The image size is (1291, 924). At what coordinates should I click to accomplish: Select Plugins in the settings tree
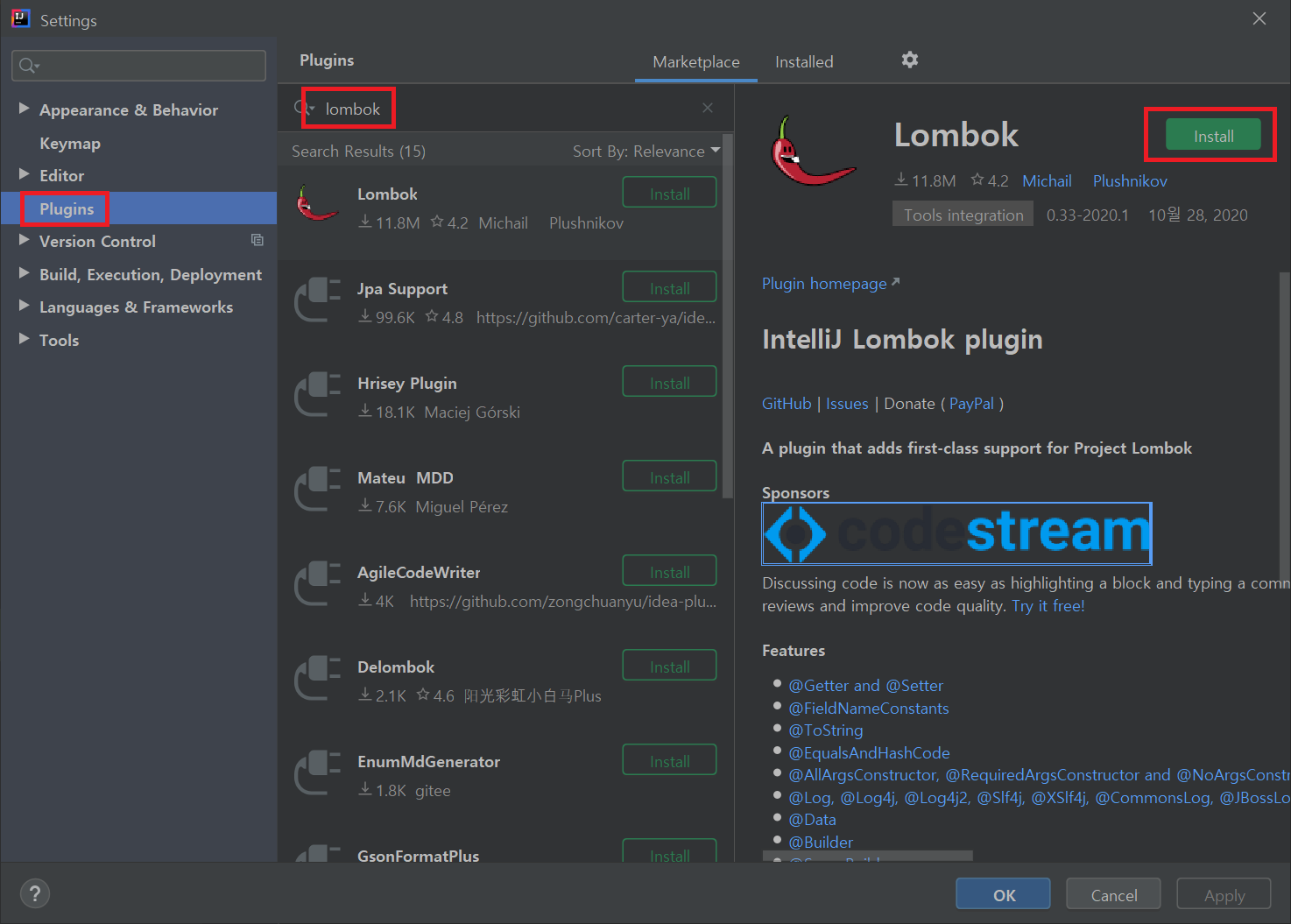point(67,208)
